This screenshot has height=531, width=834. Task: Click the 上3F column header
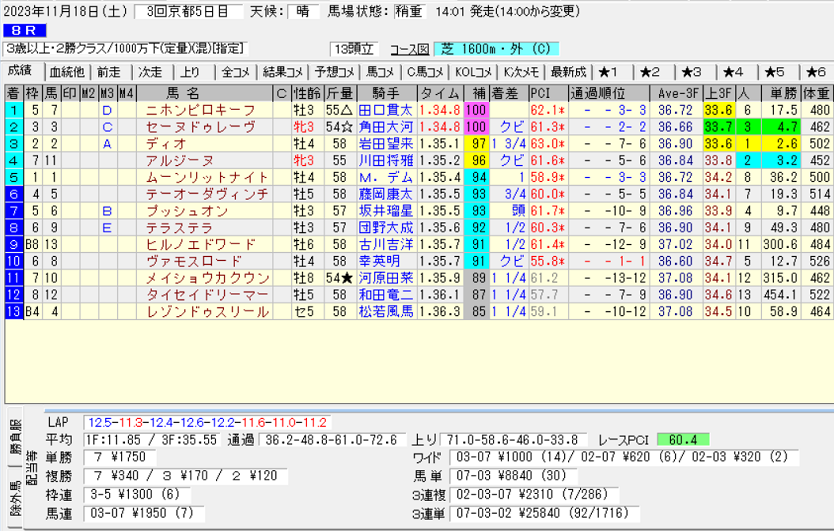coord(717,93)
